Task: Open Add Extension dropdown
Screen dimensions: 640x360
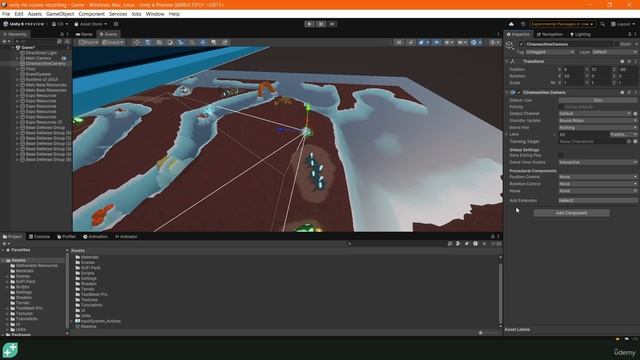Action: 598,200
